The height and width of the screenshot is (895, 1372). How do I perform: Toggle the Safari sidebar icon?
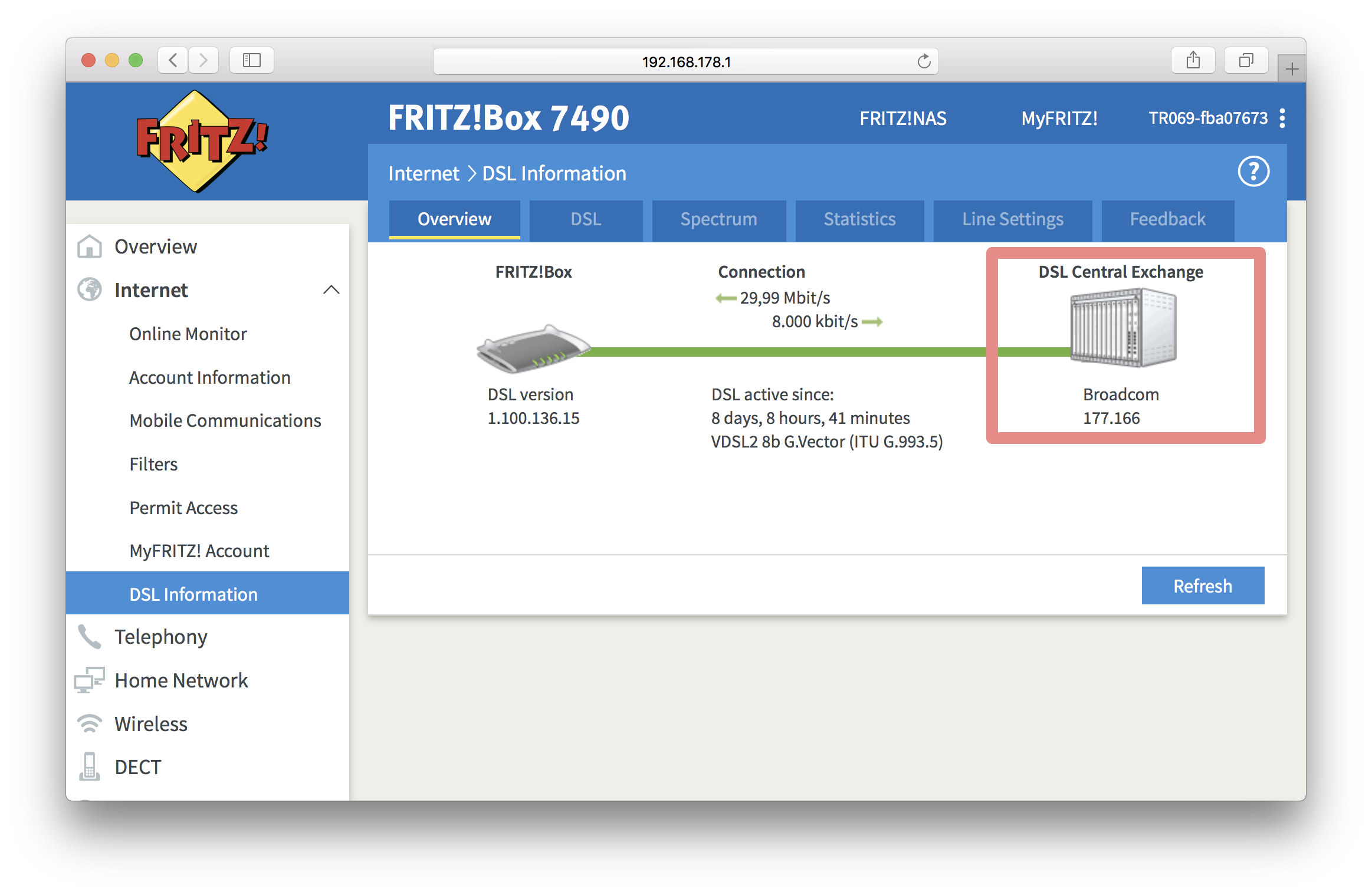[x=251, y=60]
